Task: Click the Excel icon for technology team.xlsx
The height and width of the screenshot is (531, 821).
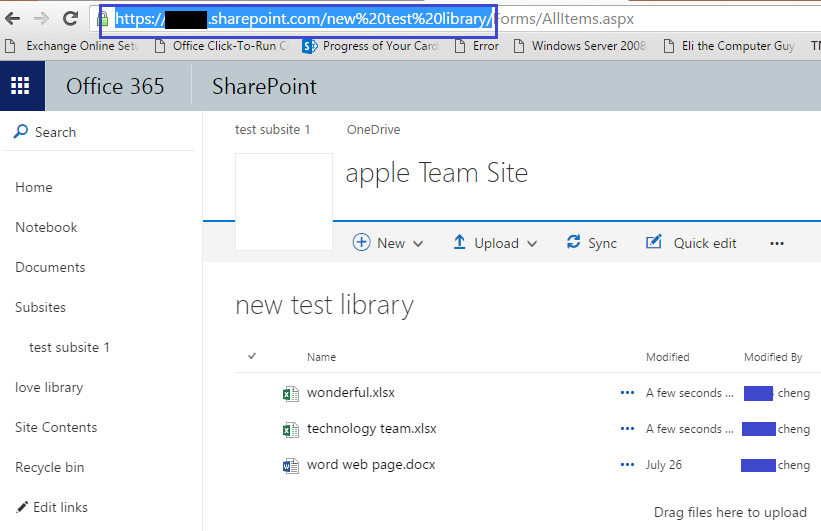Action: 291,429
